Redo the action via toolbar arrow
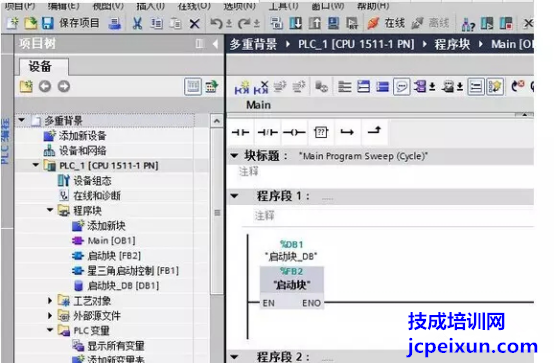The width and height of the screenshot is (554, 363). click(244, 24)
